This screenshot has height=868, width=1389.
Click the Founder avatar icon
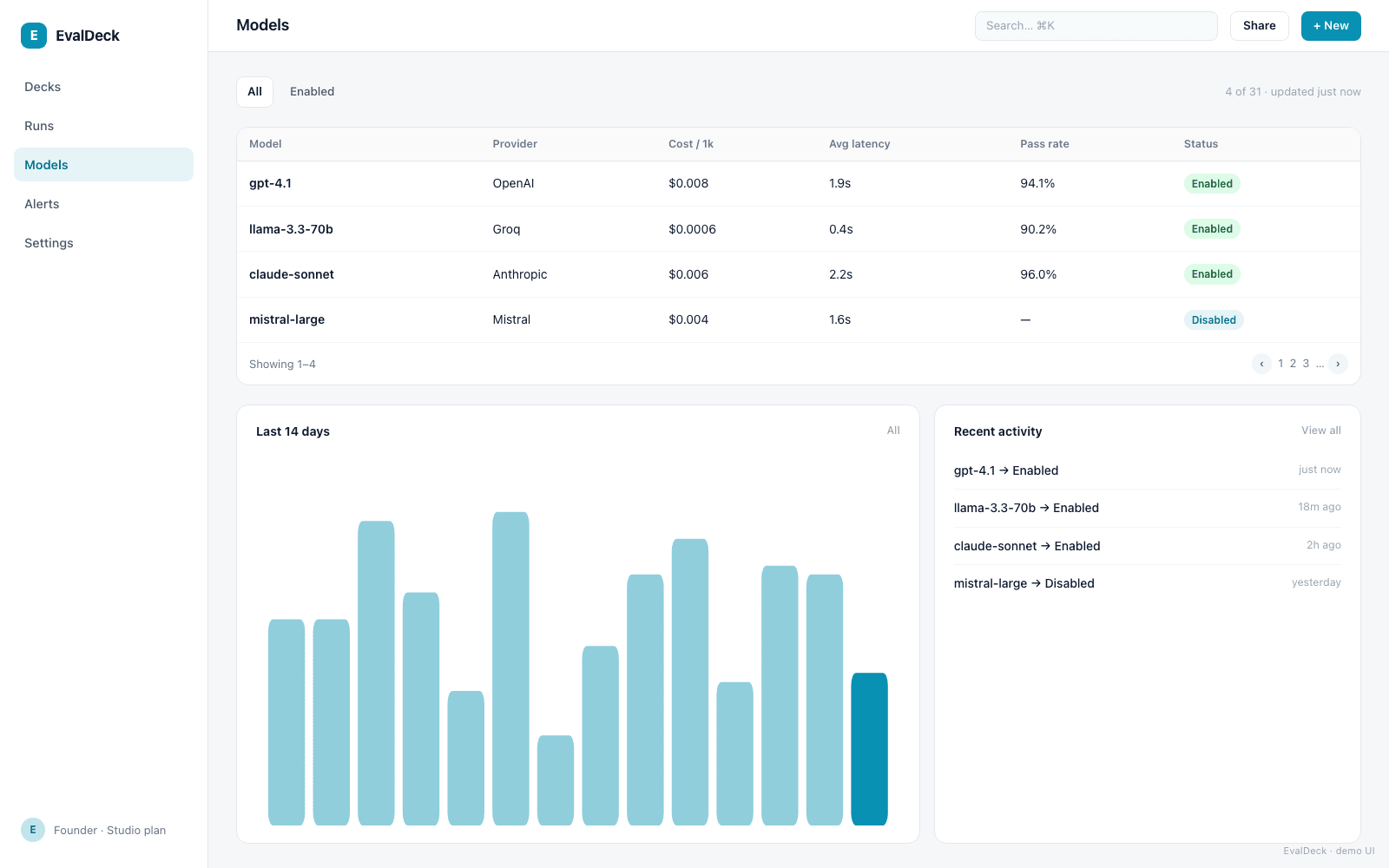pos(33,830)
